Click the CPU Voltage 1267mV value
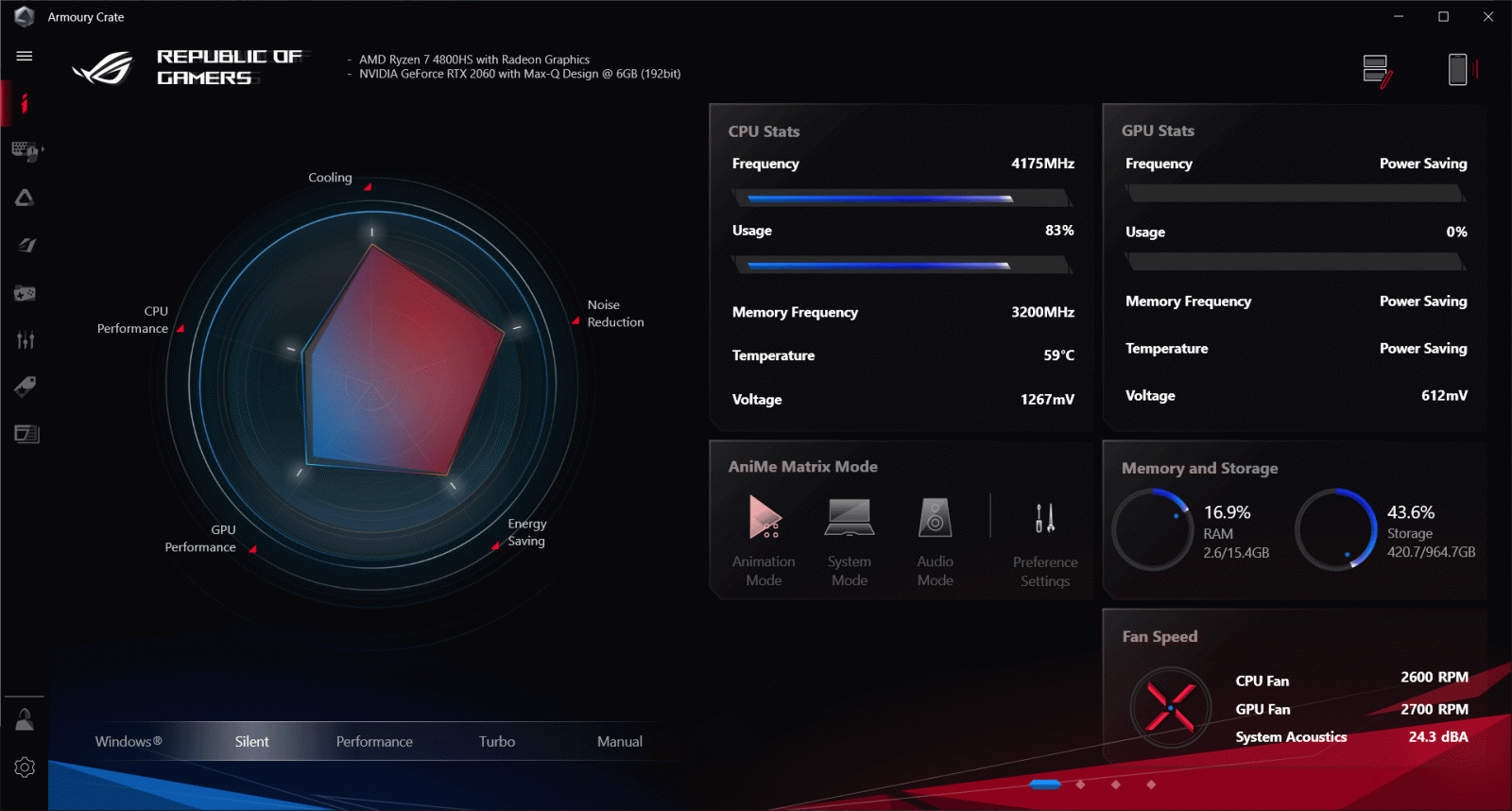1512x811 pixels. [1047, 400]
